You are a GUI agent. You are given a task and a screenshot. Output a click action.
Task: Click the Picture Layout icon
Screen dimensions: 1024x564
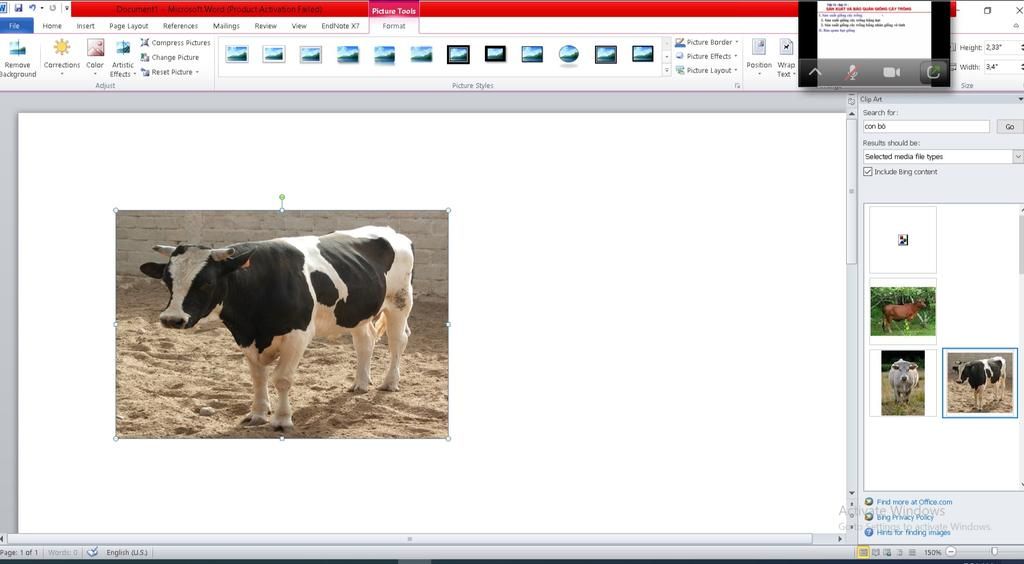coord(680,70)
